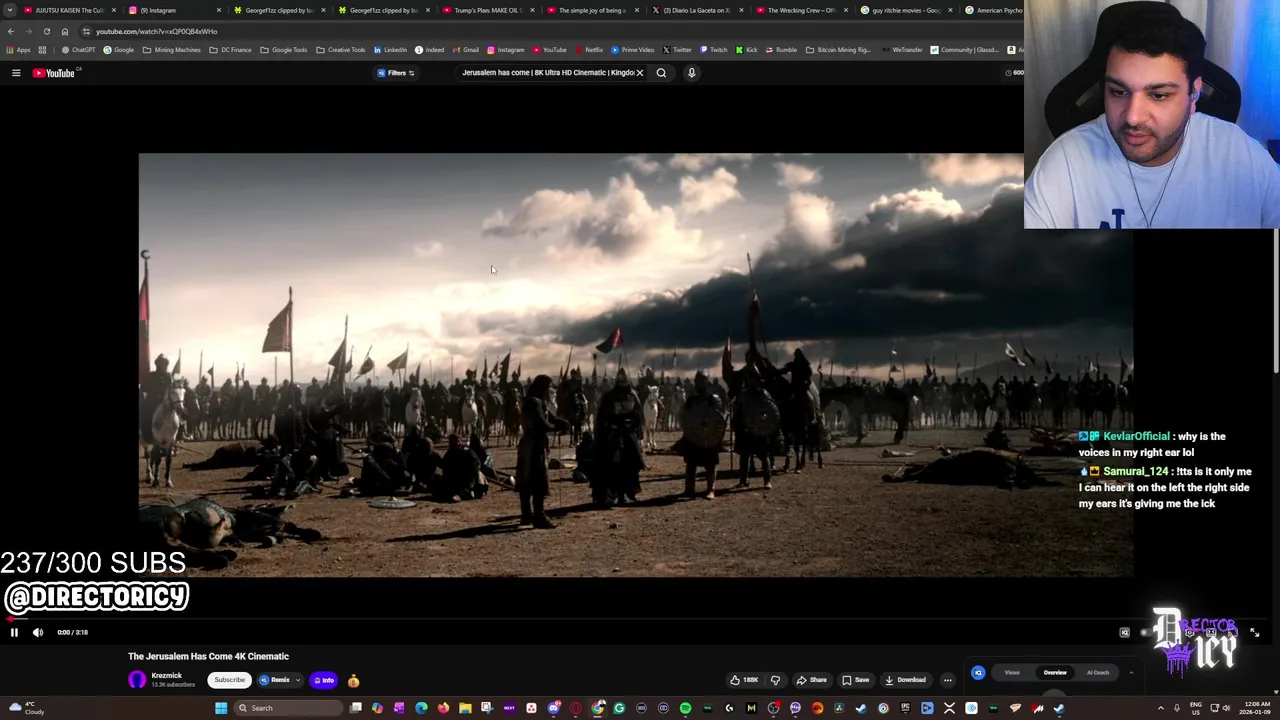The height and width of the screenshot is (720, 1280).
Task: Click the YouTube search magnifier button
Action: (661, 73)
